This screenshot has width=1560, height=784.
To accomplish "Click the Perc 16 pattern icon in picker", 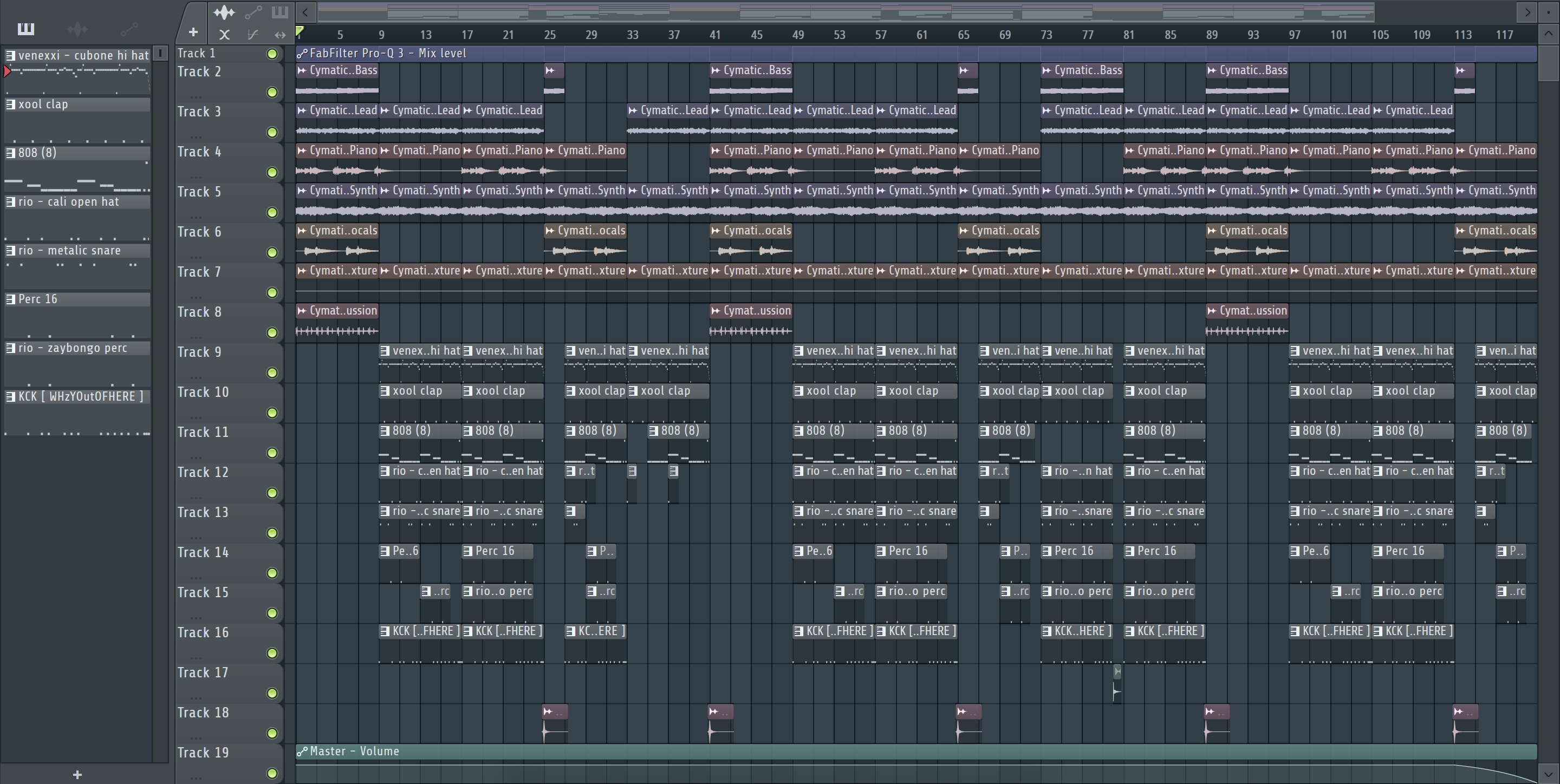I will 10,299.
